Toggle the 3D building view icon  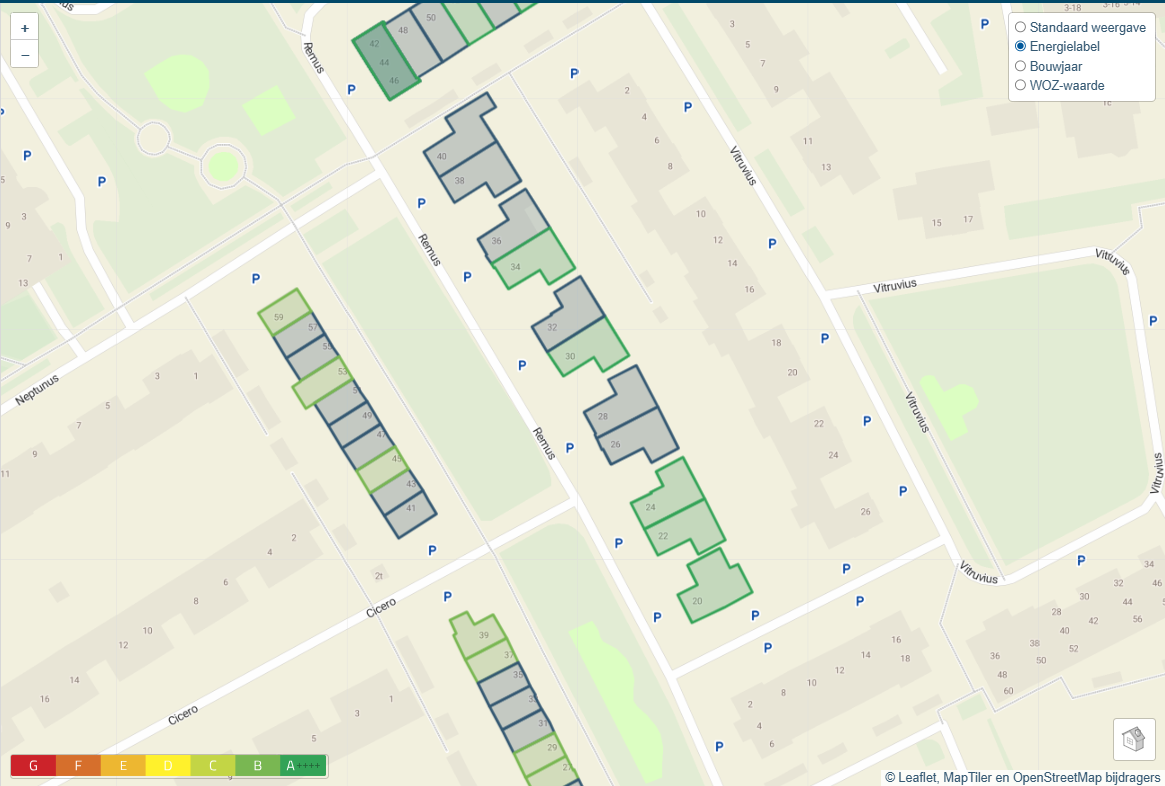[1134, 739]
